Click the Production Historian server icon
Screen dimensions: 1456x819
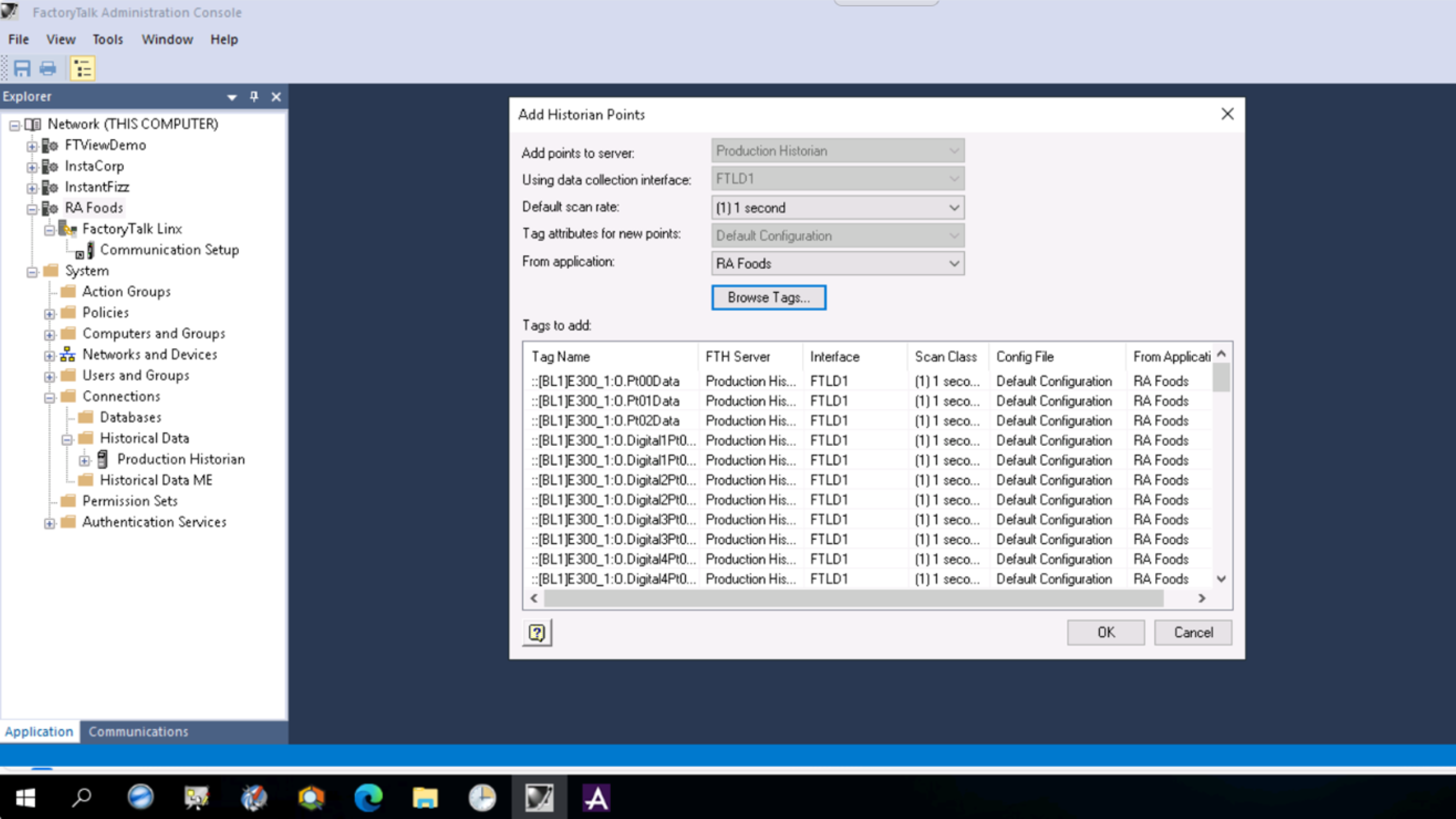pos(103,459)
